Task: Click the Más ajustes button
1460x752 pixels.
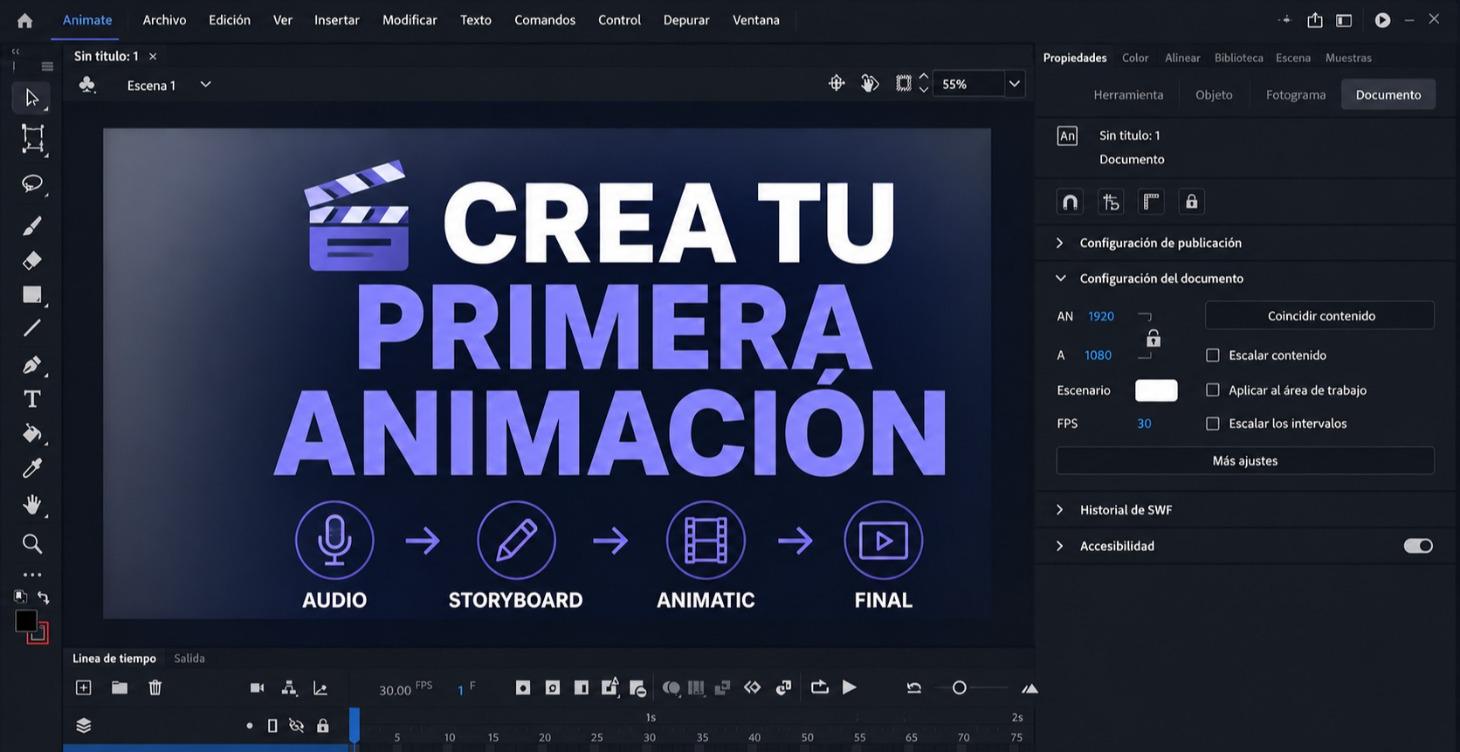Action: (1245, 461)
